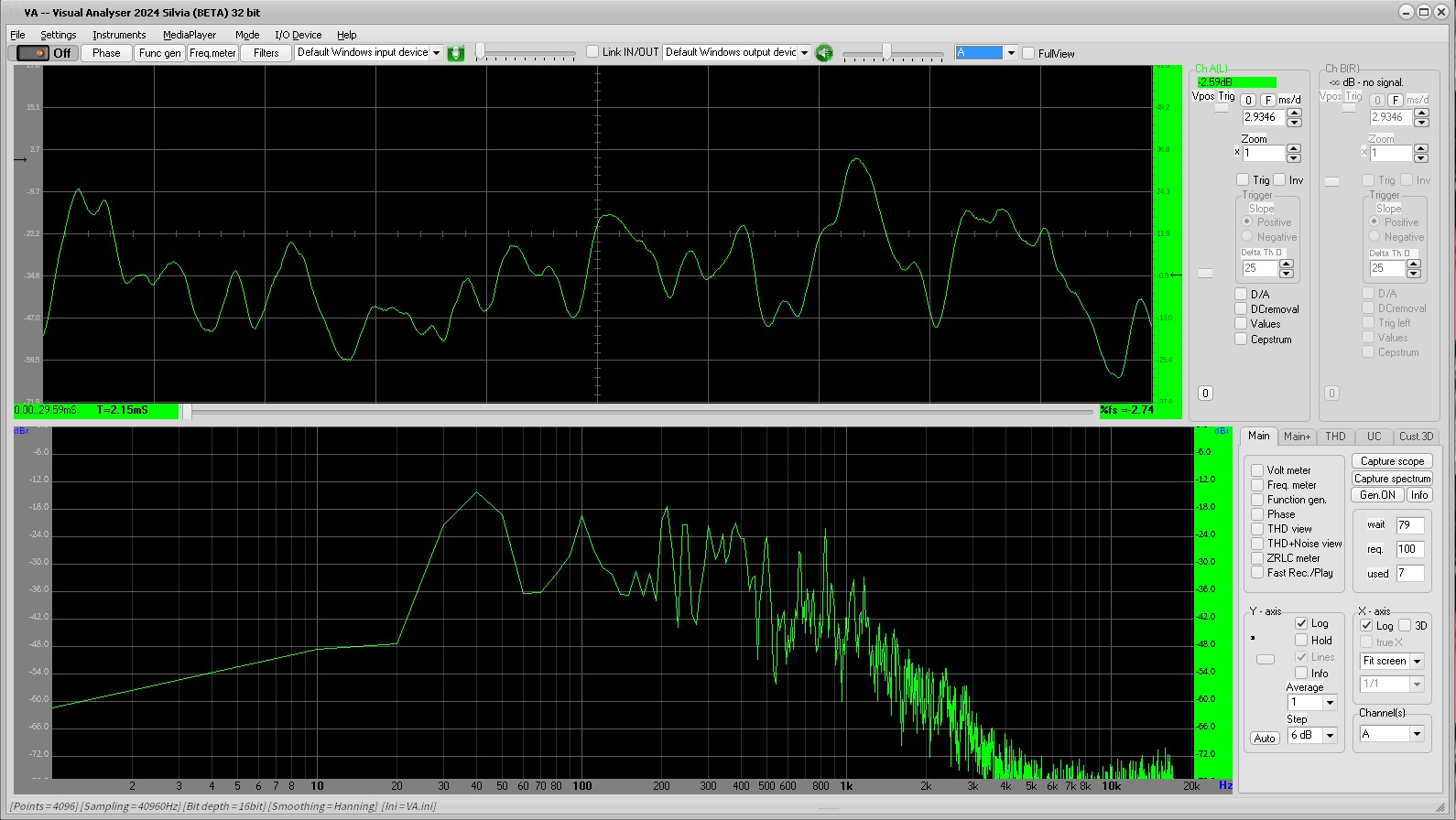This screenshot has width=1456, height=820.
Task: Adjust the output volume slider thumb
Action: [886, 52]
